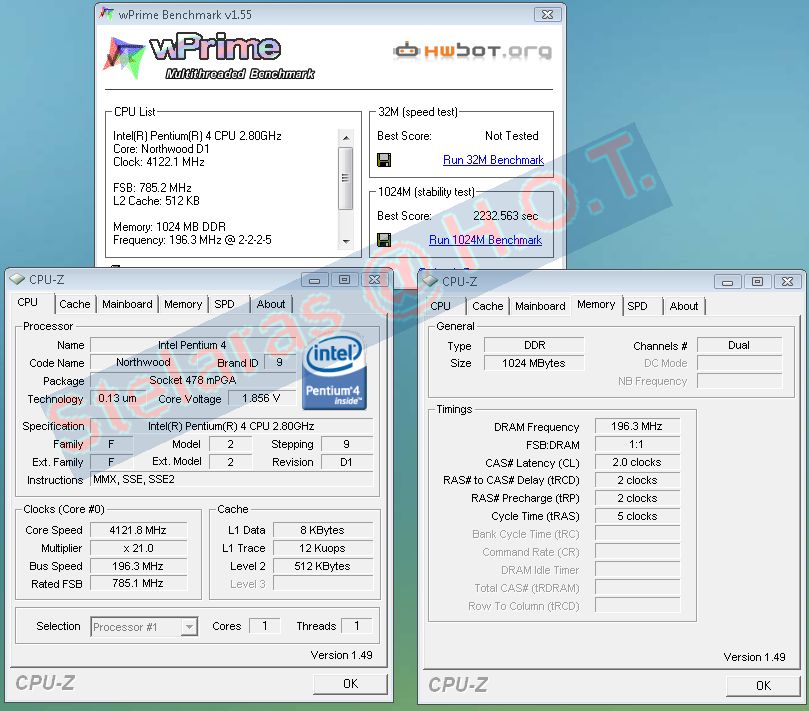Click OK in the right CPU-Z window

763,686
